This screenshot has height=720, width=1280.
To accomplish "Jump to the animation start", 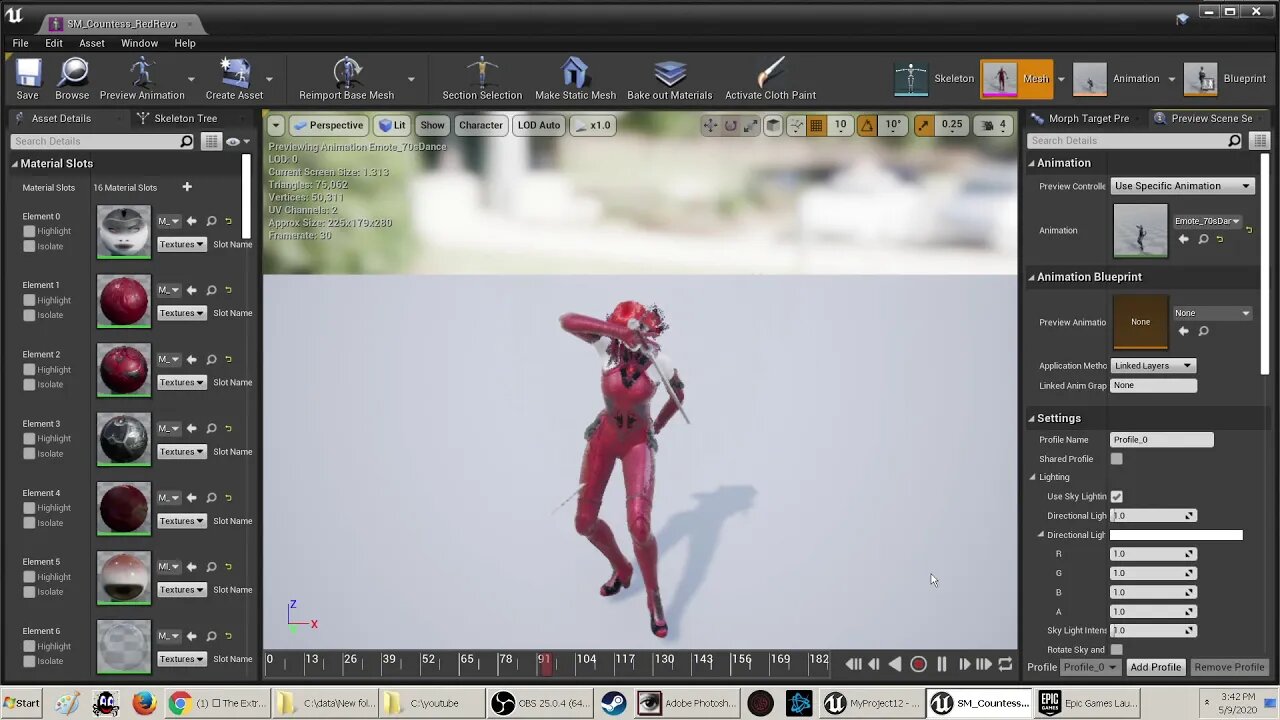I will (x=853, y=664).
